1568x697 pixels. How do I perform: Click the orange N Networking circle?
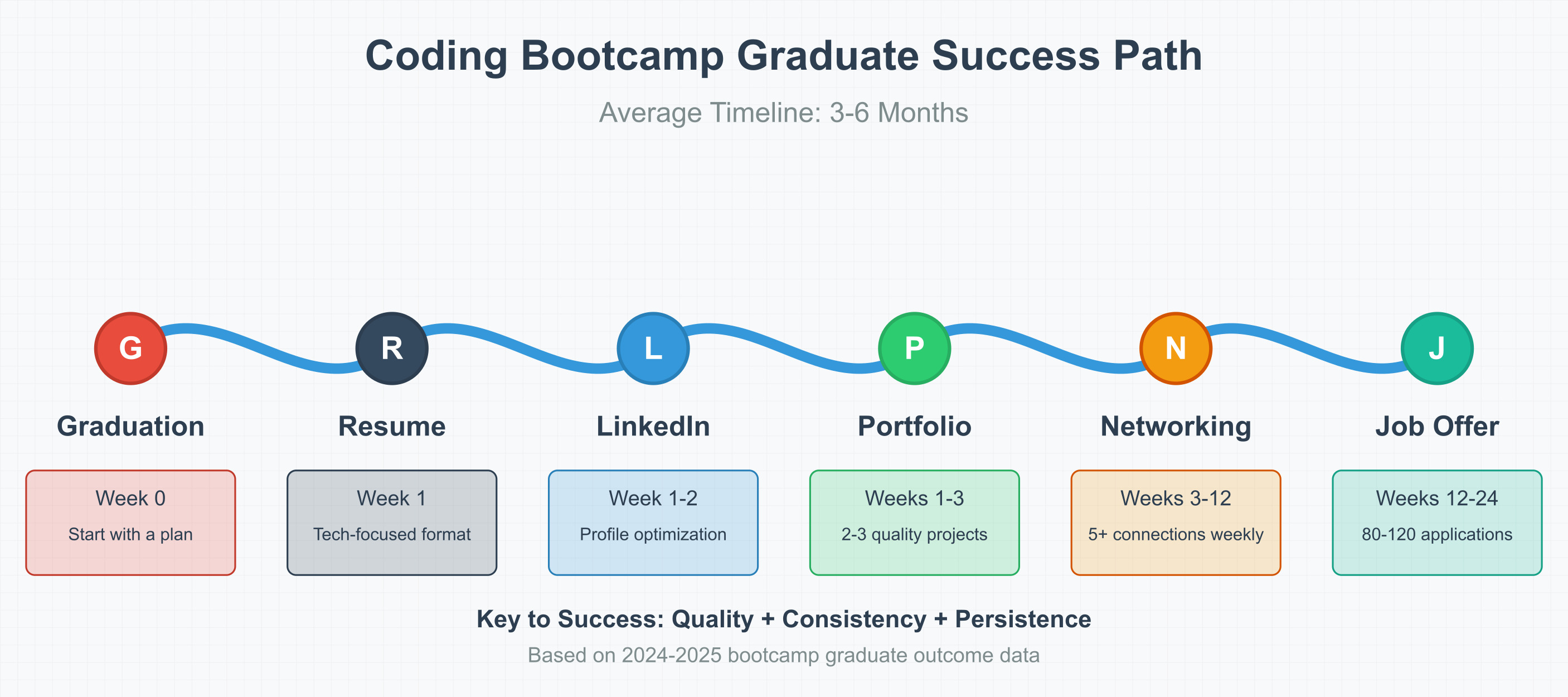click(x=1176, y=348)
